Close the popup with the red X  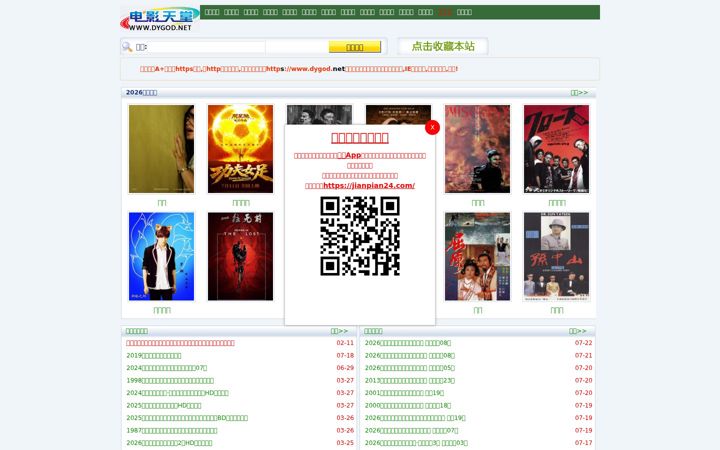[432, 127]
